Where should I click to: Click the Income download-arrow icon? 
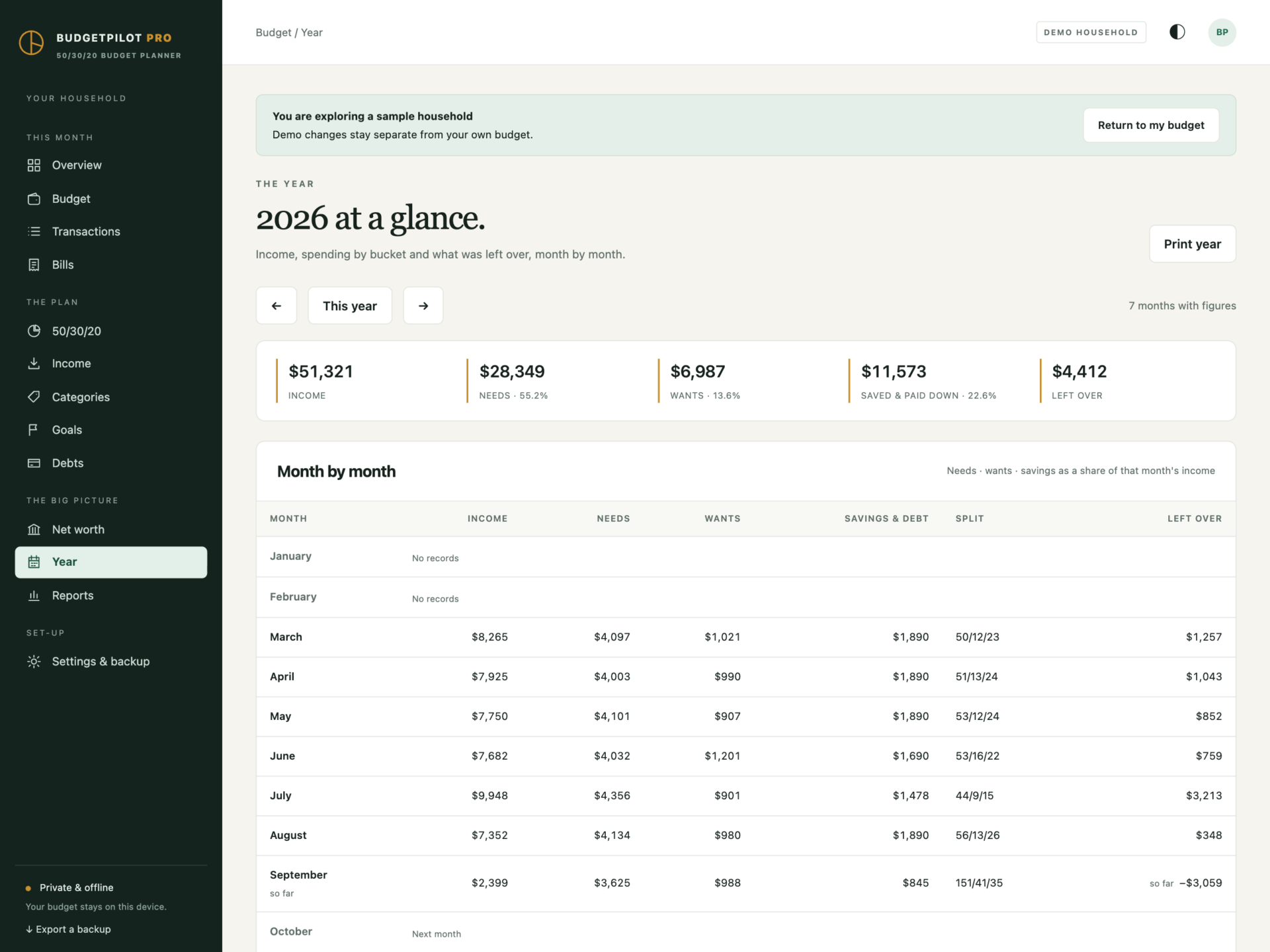34,364
